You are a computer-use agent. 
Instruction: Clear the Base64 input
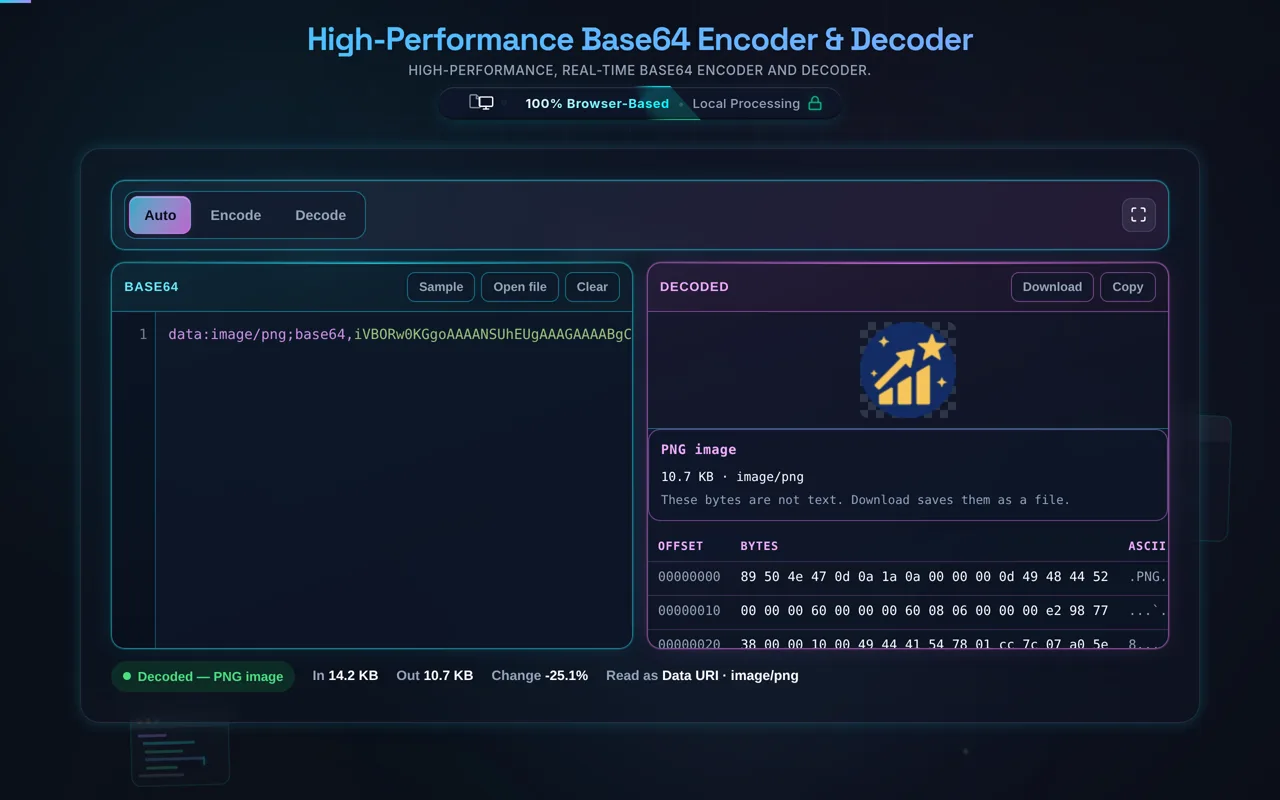pos(592,287)
